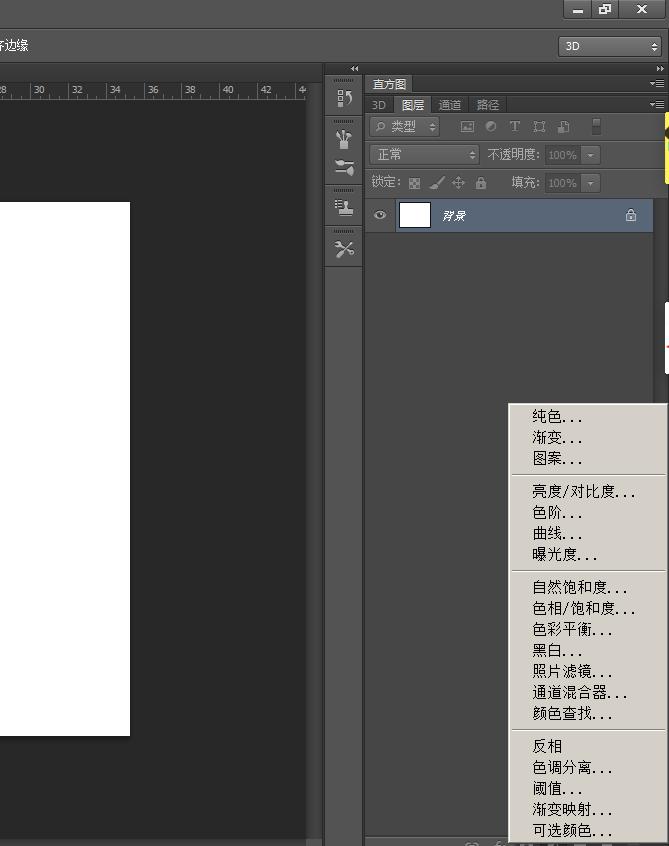Viewport: 669px width, 846px height.
Task: Switch to the 通道 tab
Action: pyautogui.click(x=450, y=105)
